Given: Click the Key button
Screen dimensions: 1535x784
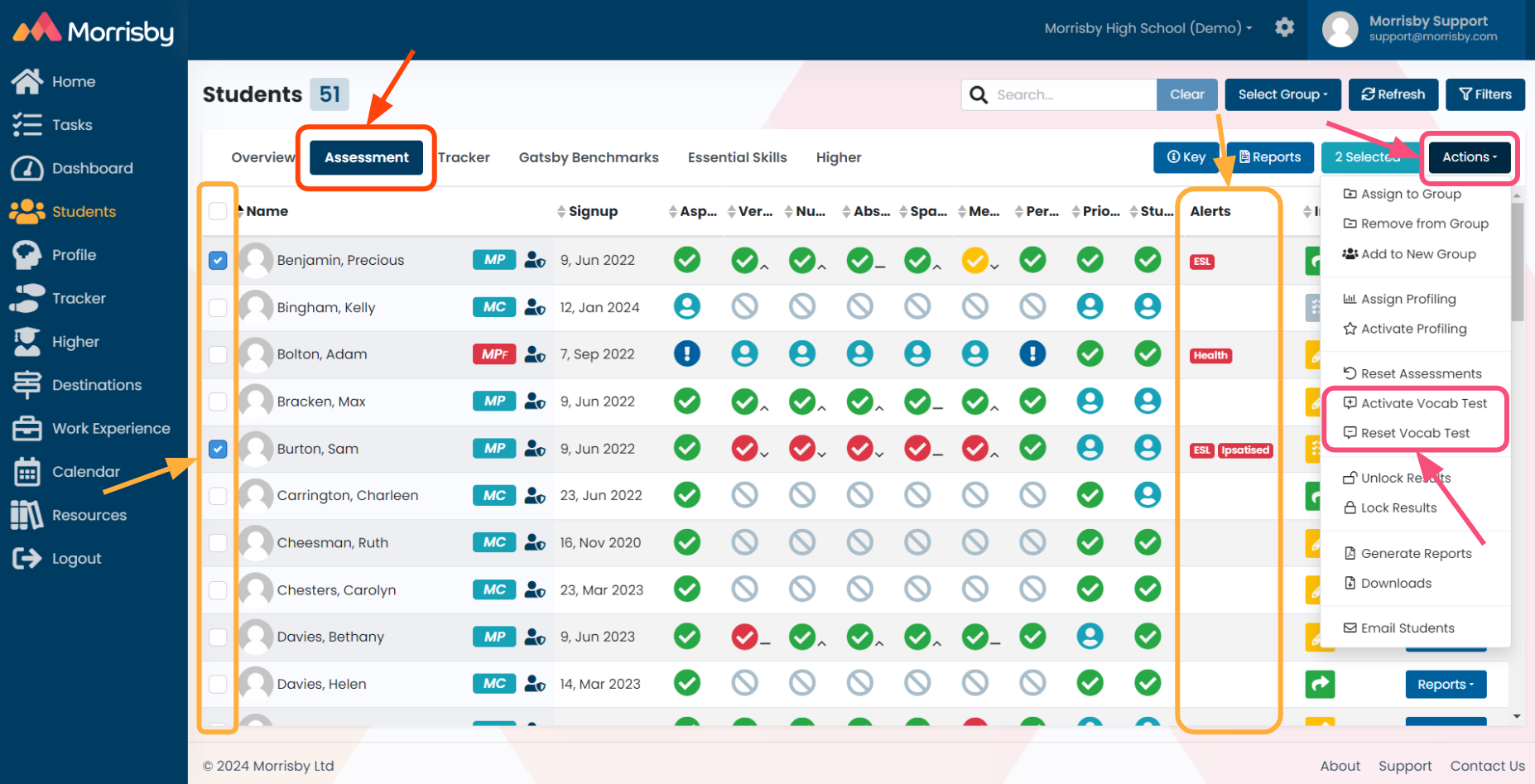Looking at the screenshot, I should click(1186, 157).
